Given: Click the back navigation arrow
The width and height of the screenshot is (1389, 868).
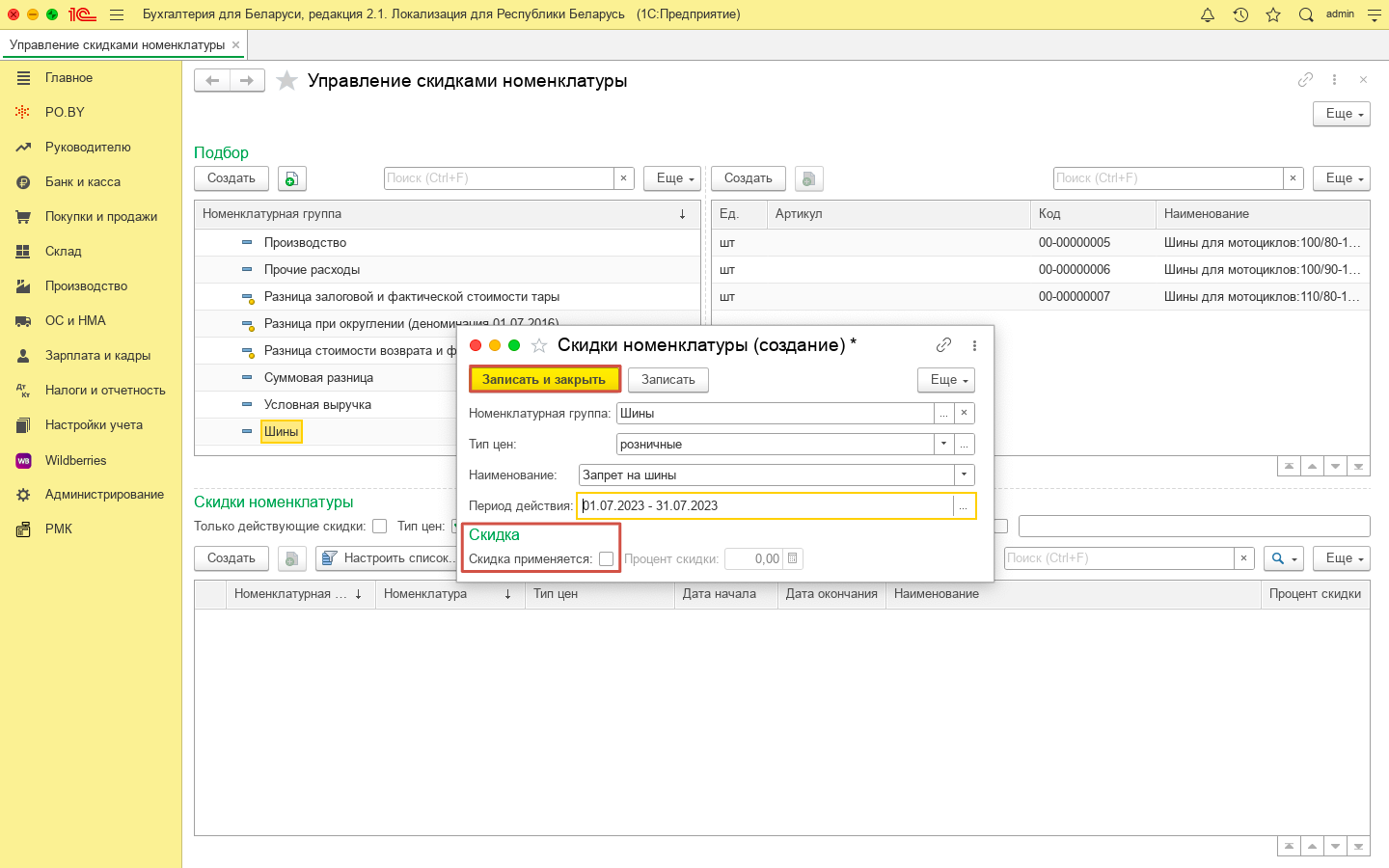Looking at the screenshot, I should pos(212,81).
